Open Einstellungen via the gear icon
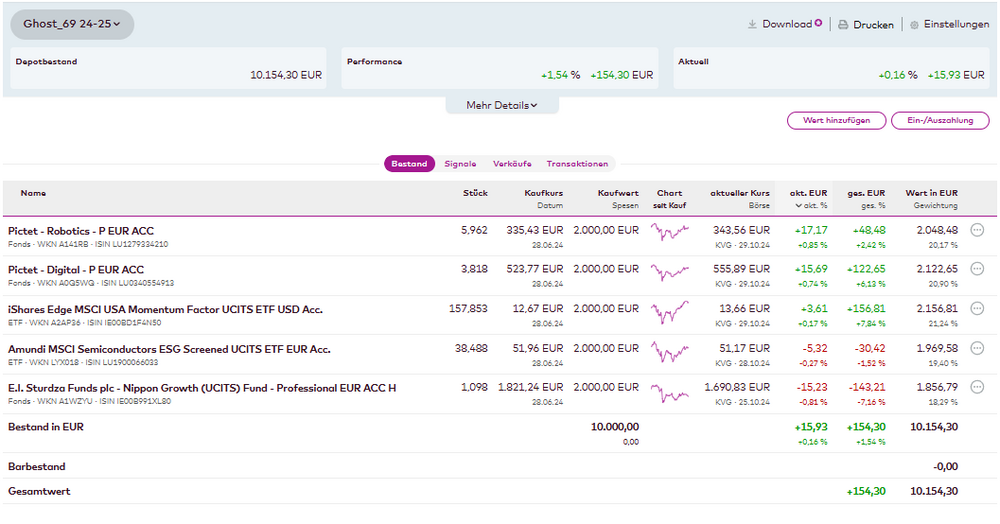The height and width of the screenshot is (524, 1000). pyautogui.click(x=914, y=25)
